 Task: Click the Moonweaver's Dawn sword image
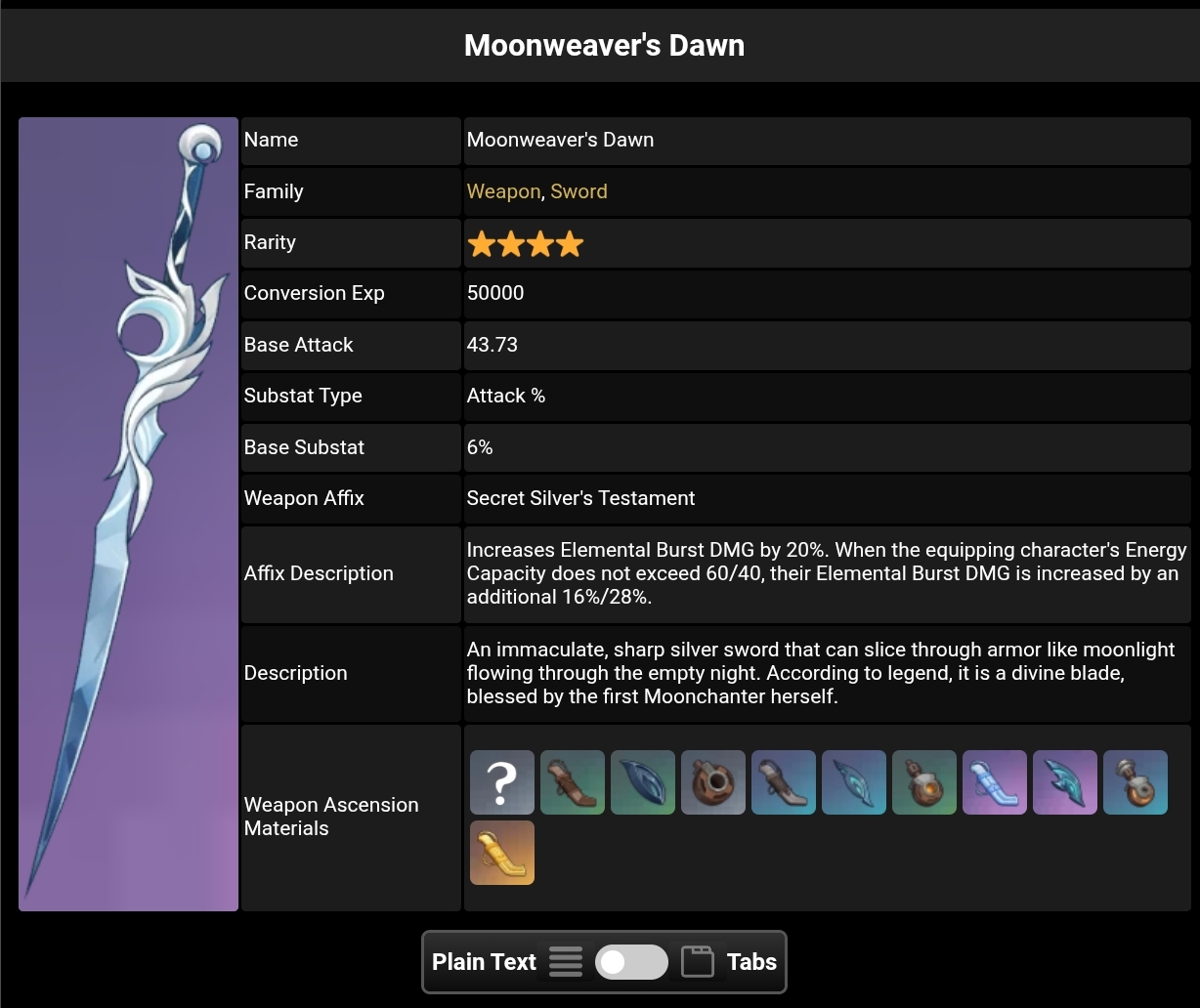coord(128,515)
